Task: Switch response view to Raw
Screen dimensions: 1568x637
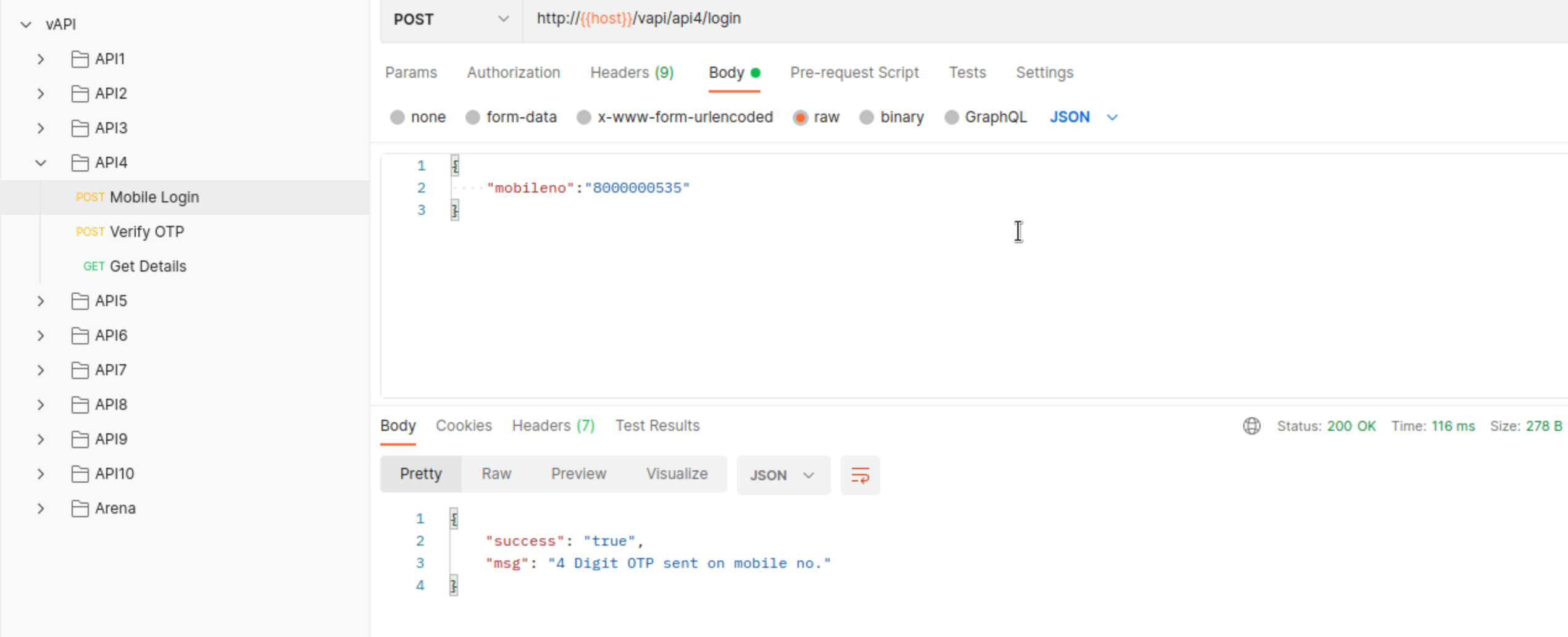Action: click(496, 474)
